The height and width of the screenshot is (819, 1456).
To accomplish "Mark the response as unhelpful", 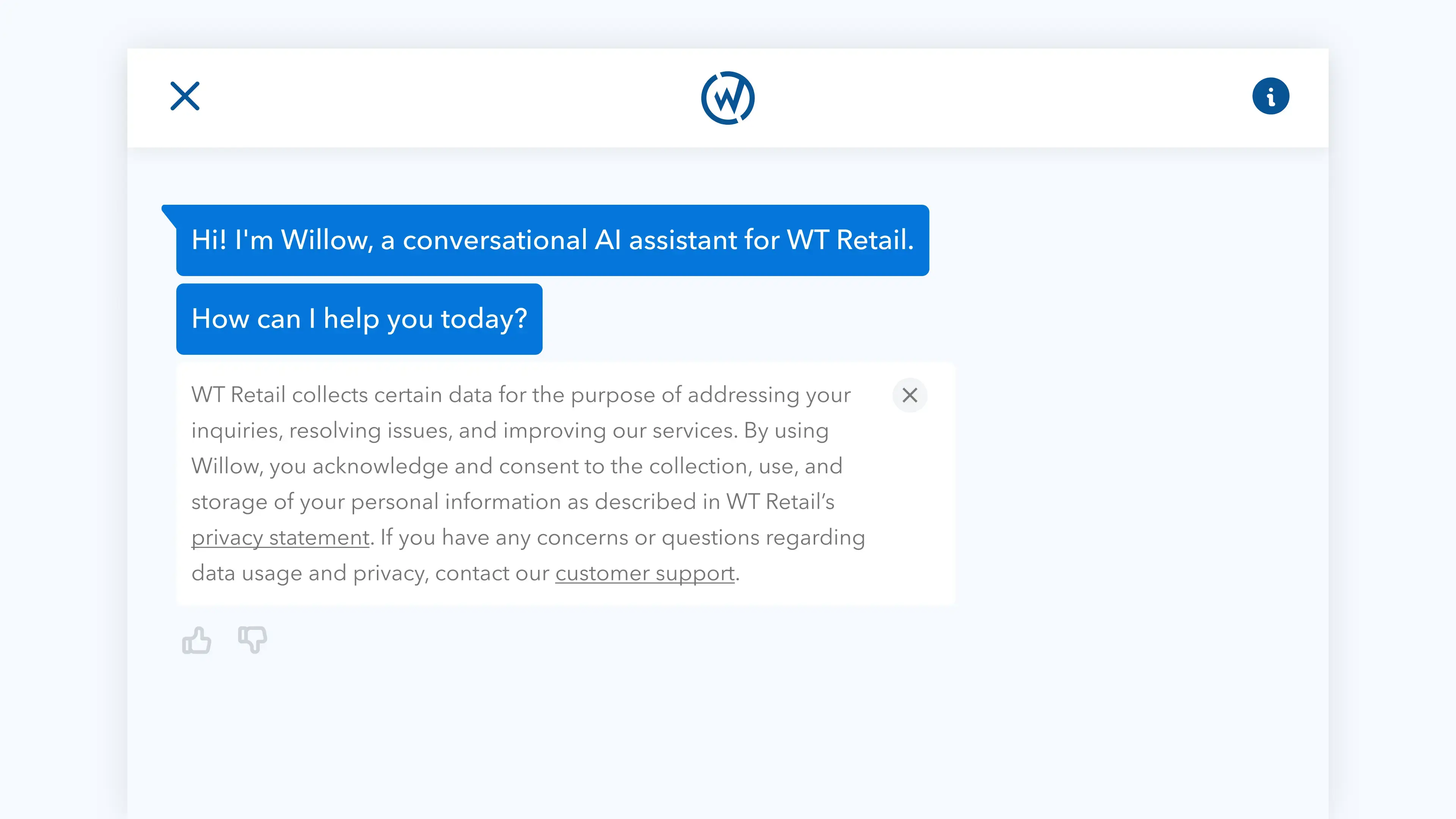I will [x=253, y=640].
